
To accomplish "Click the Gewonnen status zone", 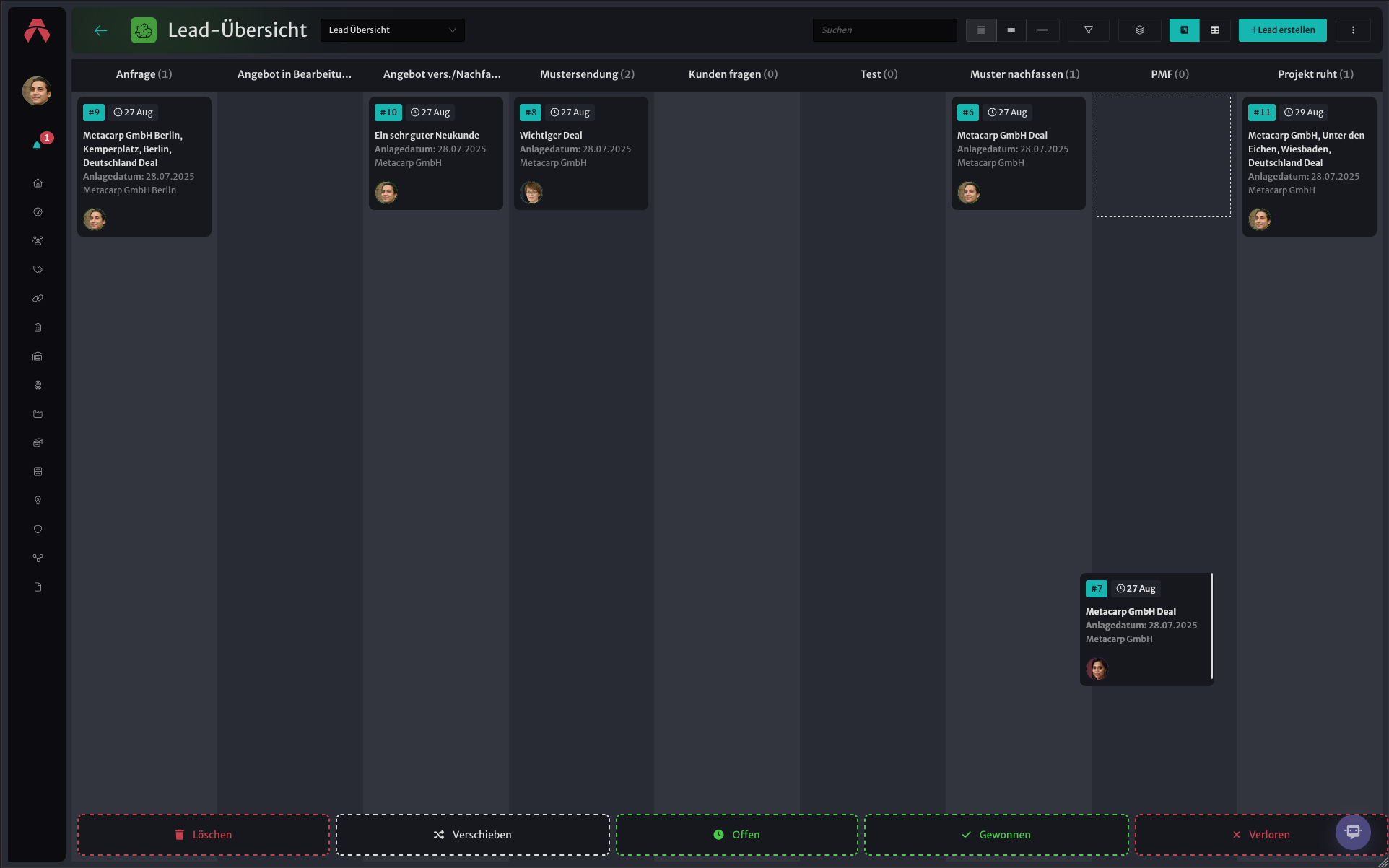I will click(x=996, y=835).
